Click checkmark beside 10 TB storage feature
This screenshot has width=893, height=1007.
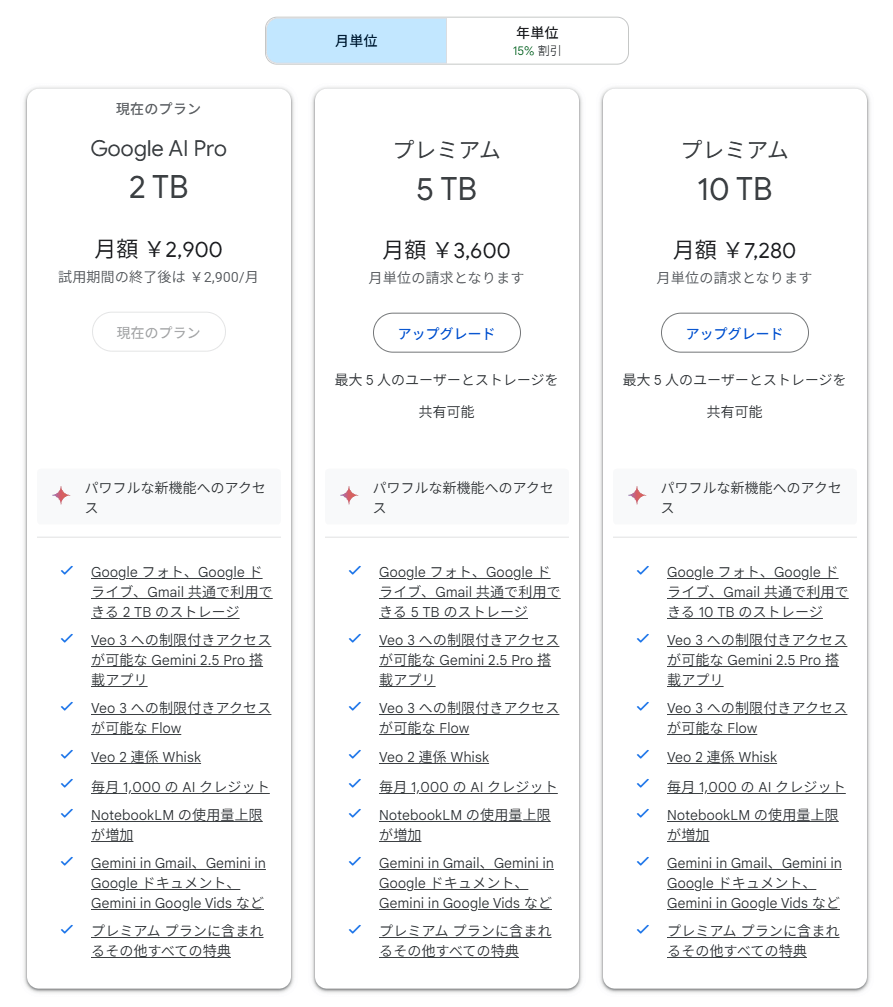pos(642,570)
